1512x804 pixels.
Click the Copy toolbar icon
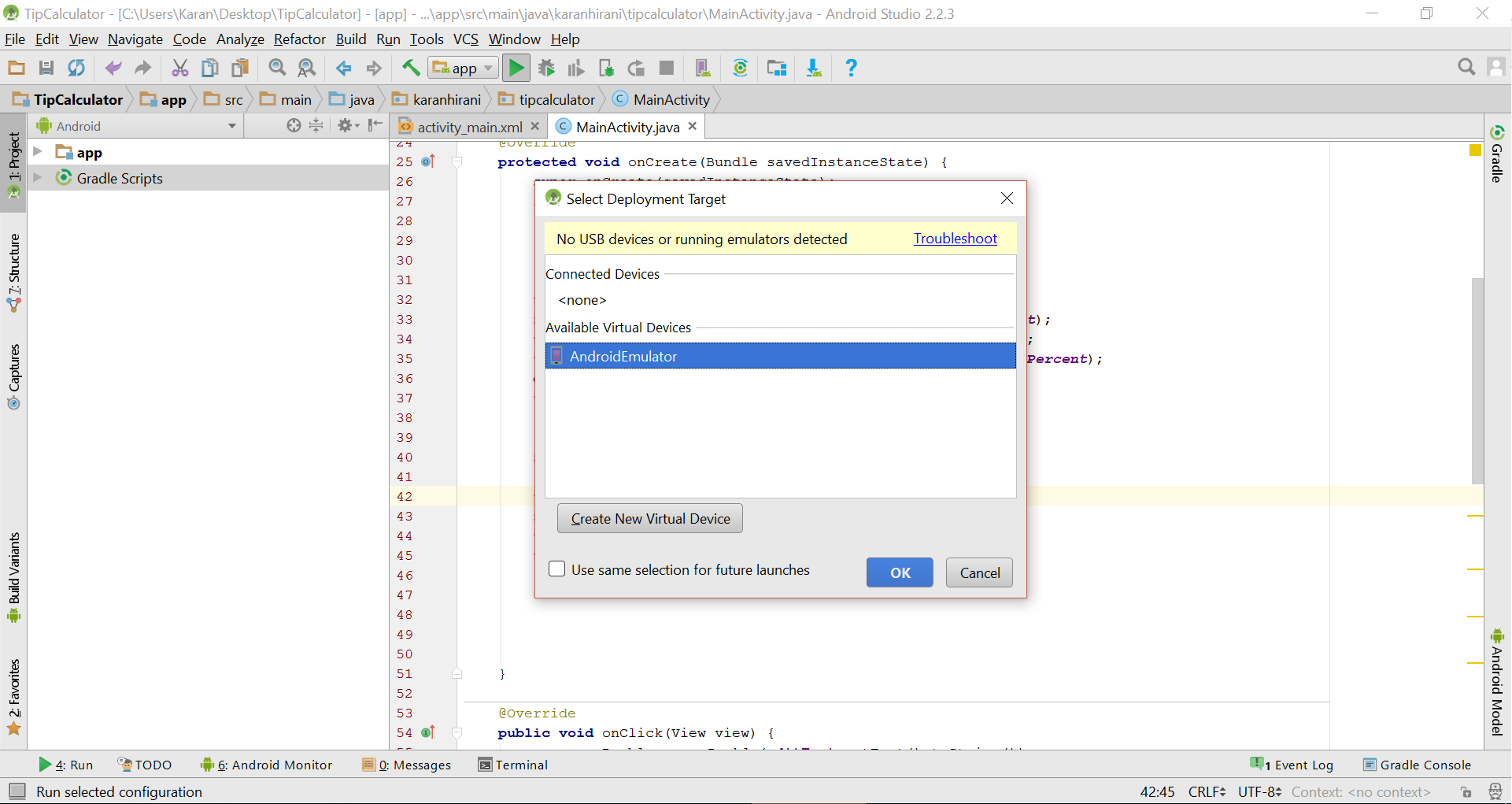point(210,69)
